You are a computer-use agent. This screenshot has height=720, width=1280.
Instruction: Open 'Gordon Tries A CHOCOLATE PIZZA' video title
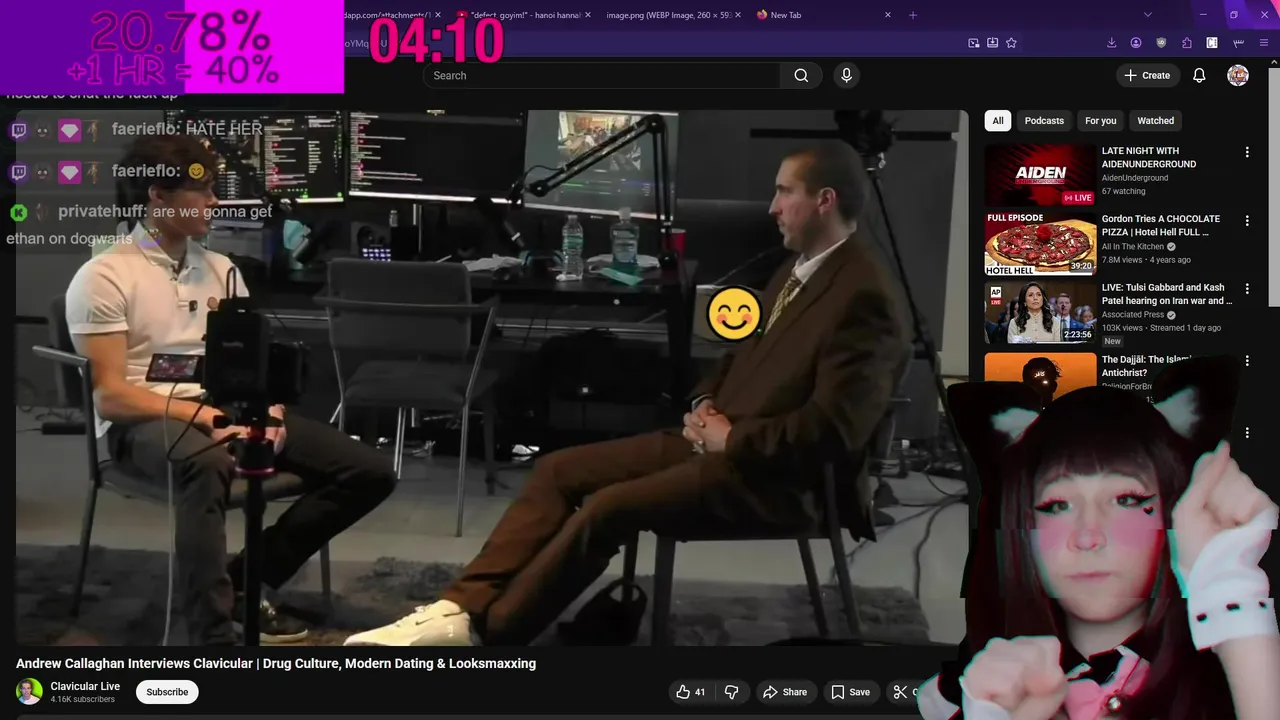tap(1161, 225)
